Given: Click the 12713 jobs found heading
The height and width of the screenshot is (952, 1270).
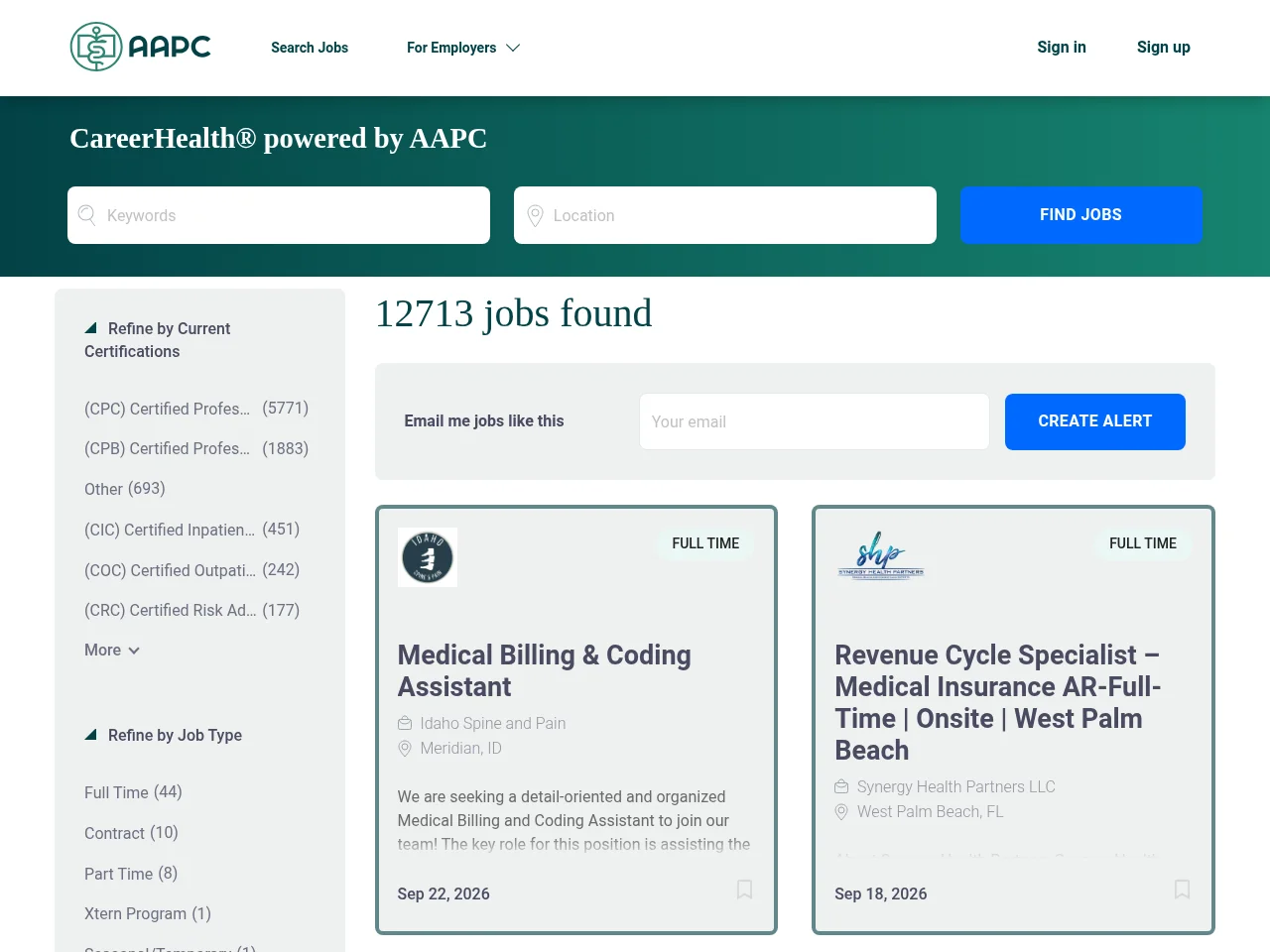Looking at the screenshot, I should coord(514,313).
